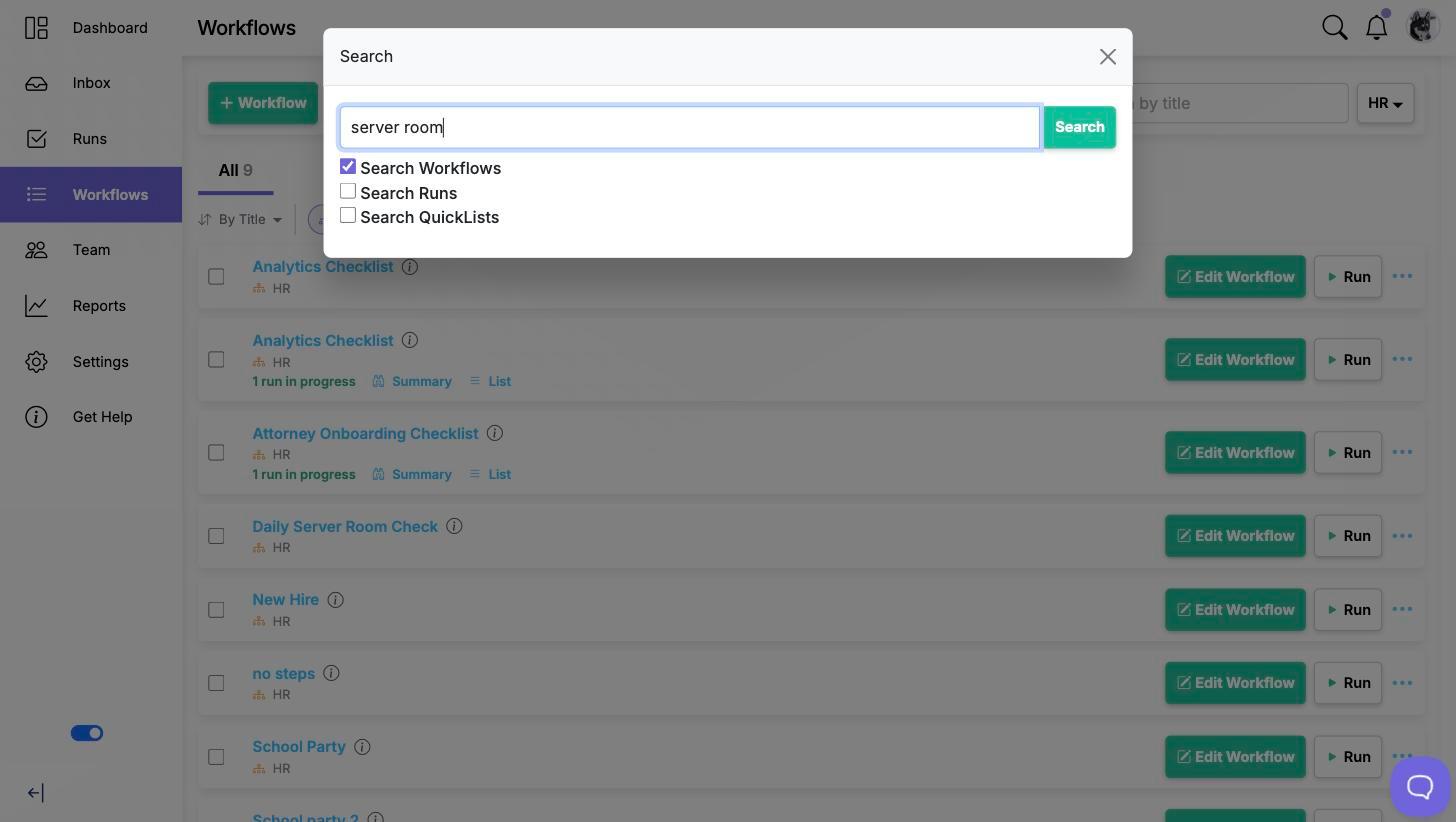
Task: Go to Inbox in sidebar
Action: tap(91, 83)
